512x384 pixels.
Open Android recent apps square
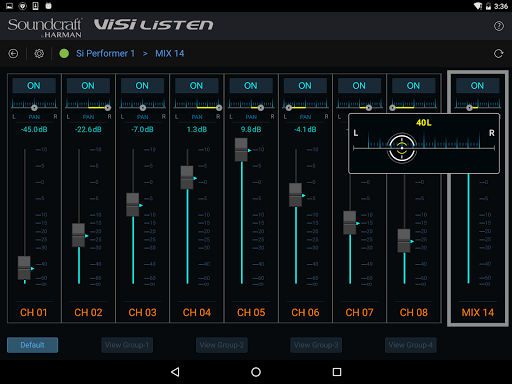coord(337,372)
